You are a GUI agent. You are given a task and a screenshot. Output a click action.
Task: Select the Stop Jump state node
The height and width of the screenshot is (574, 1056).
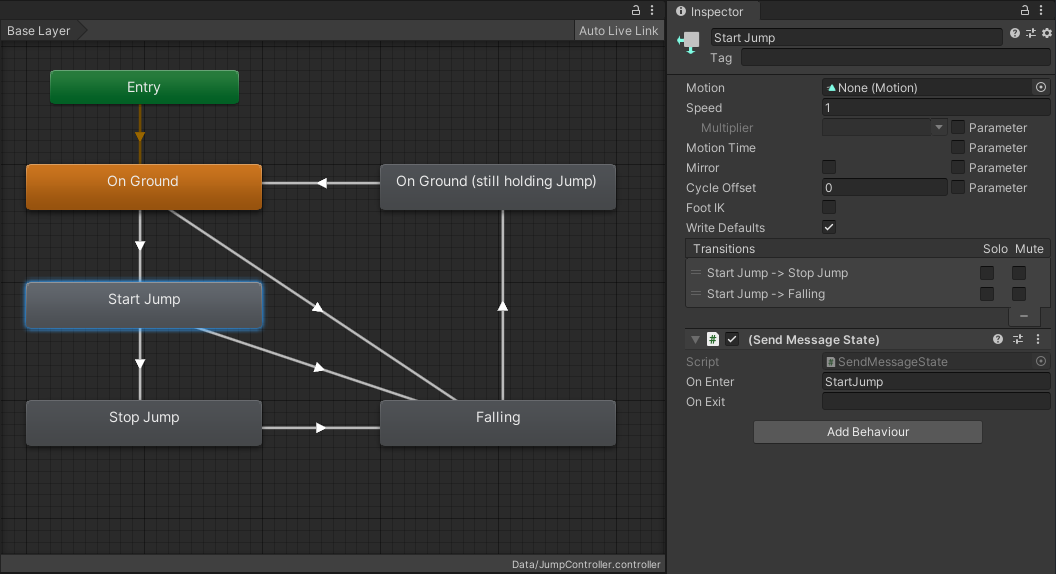[x=143, y=423]
